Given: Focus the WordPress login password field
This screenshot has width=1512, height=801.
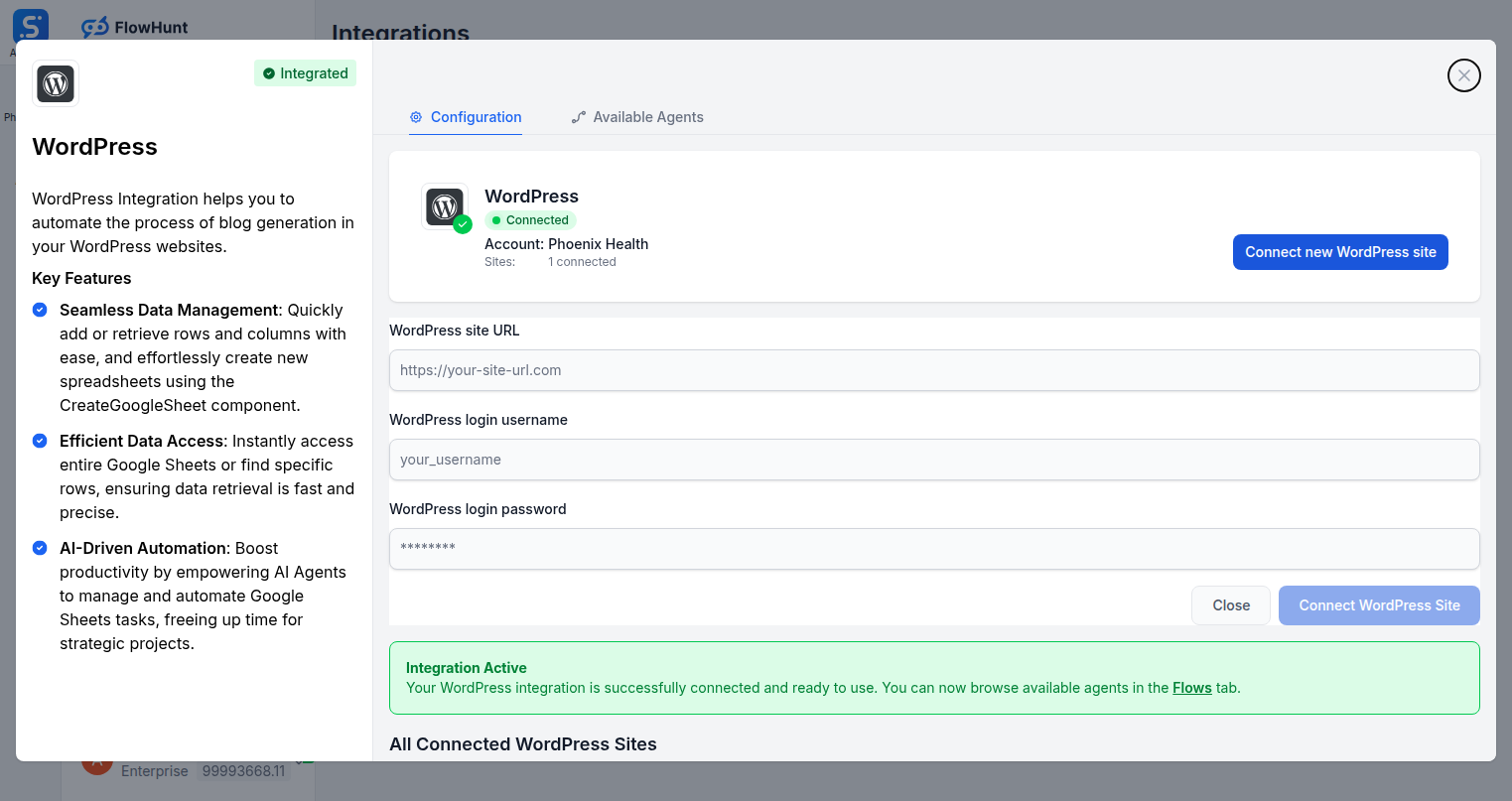Looking at the screenshot, I should 933,548.
